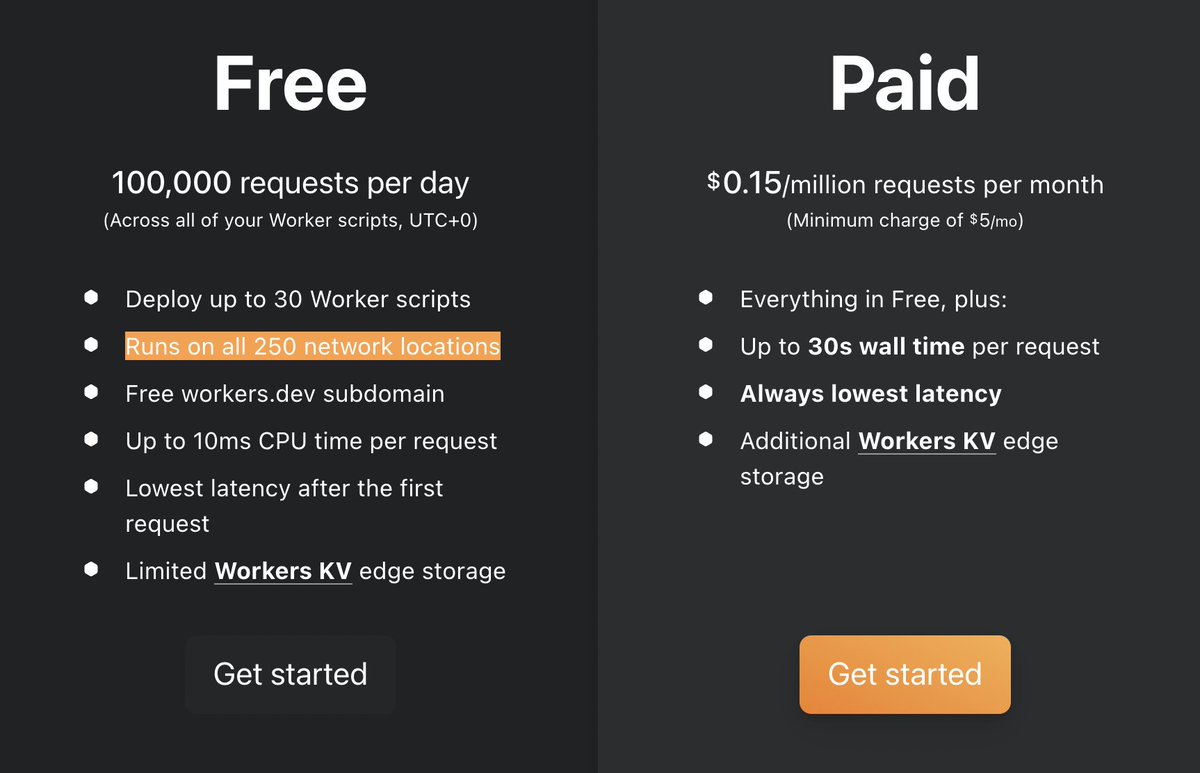Screen dimensions: 1200x773
Task: Click the hexagon bullet beside Additional Workers KV
Action: 706,439
